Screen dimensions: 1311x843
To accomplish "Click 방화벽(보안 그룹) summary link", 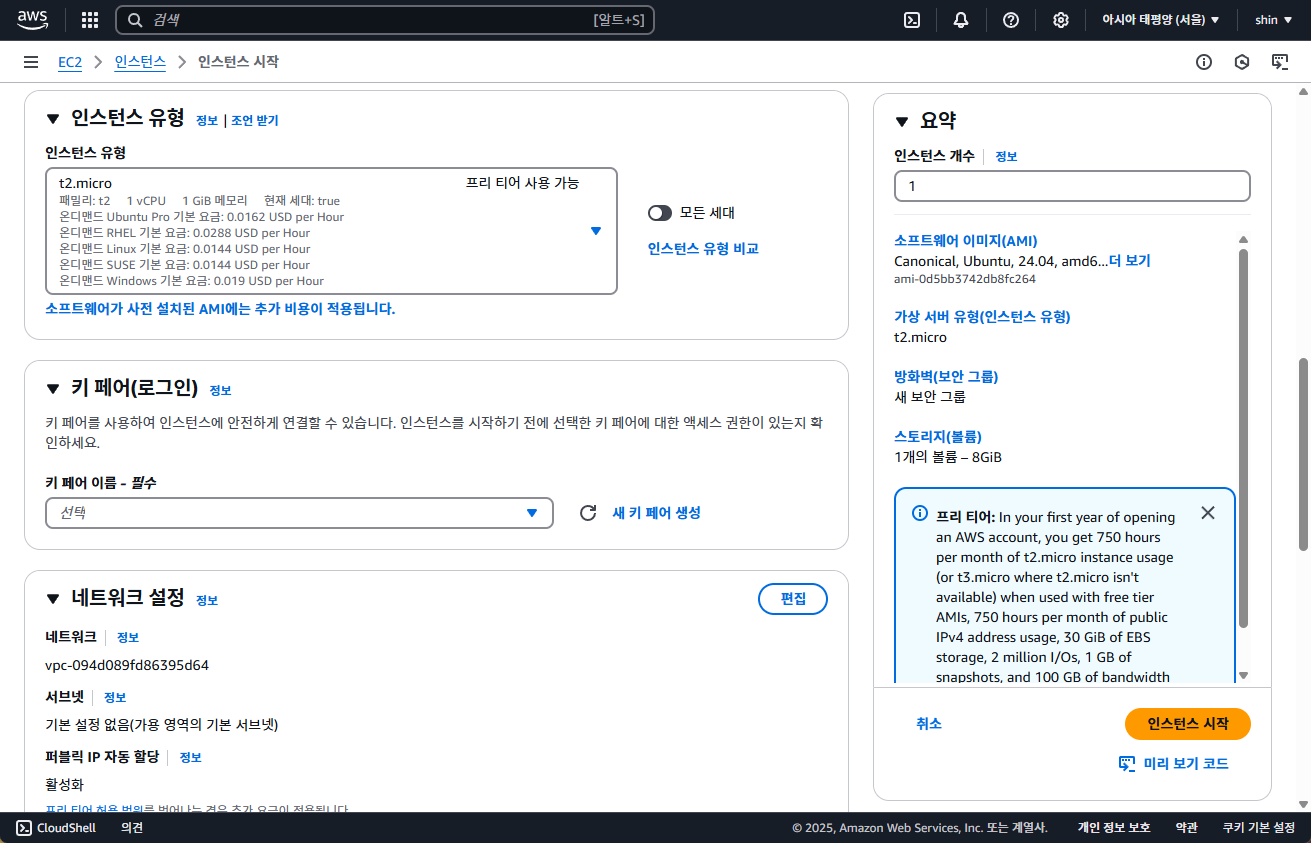I will tap(946, 377).
